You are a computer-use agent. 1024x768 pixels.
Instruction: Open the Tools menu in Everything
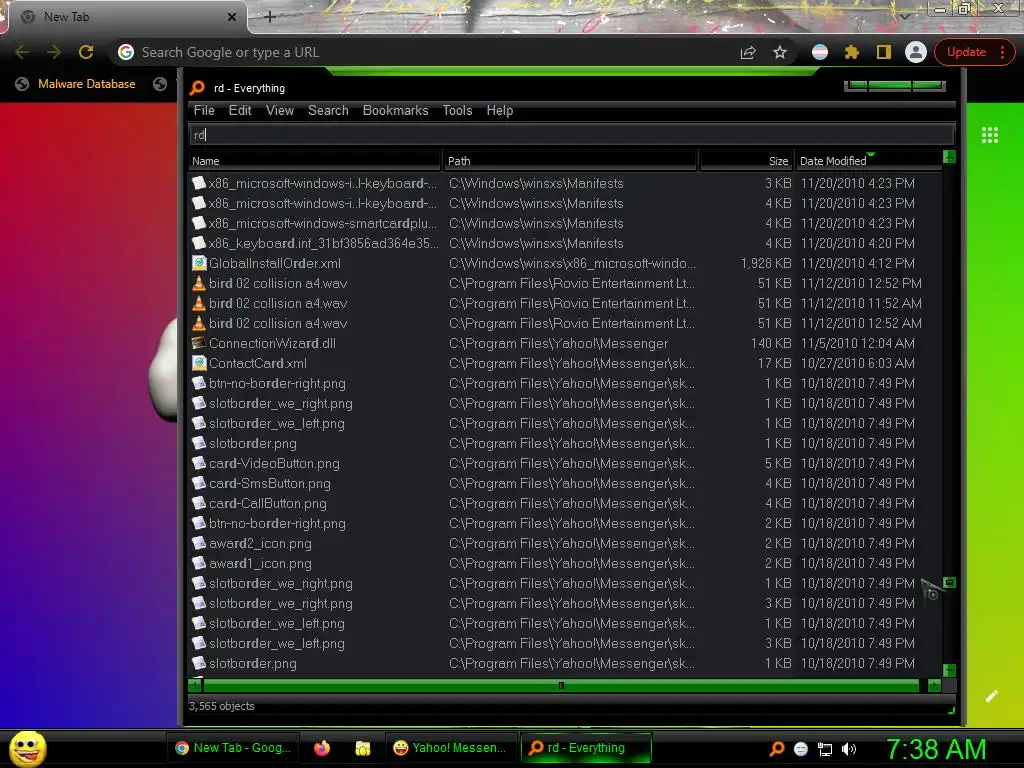click(457, 110)
